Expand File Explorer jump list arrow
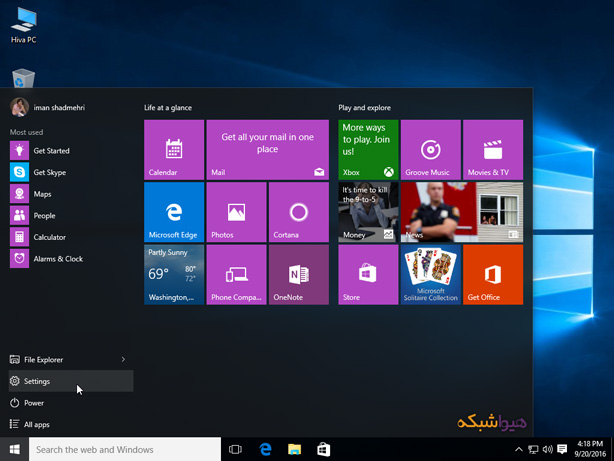 click(123, 359)
